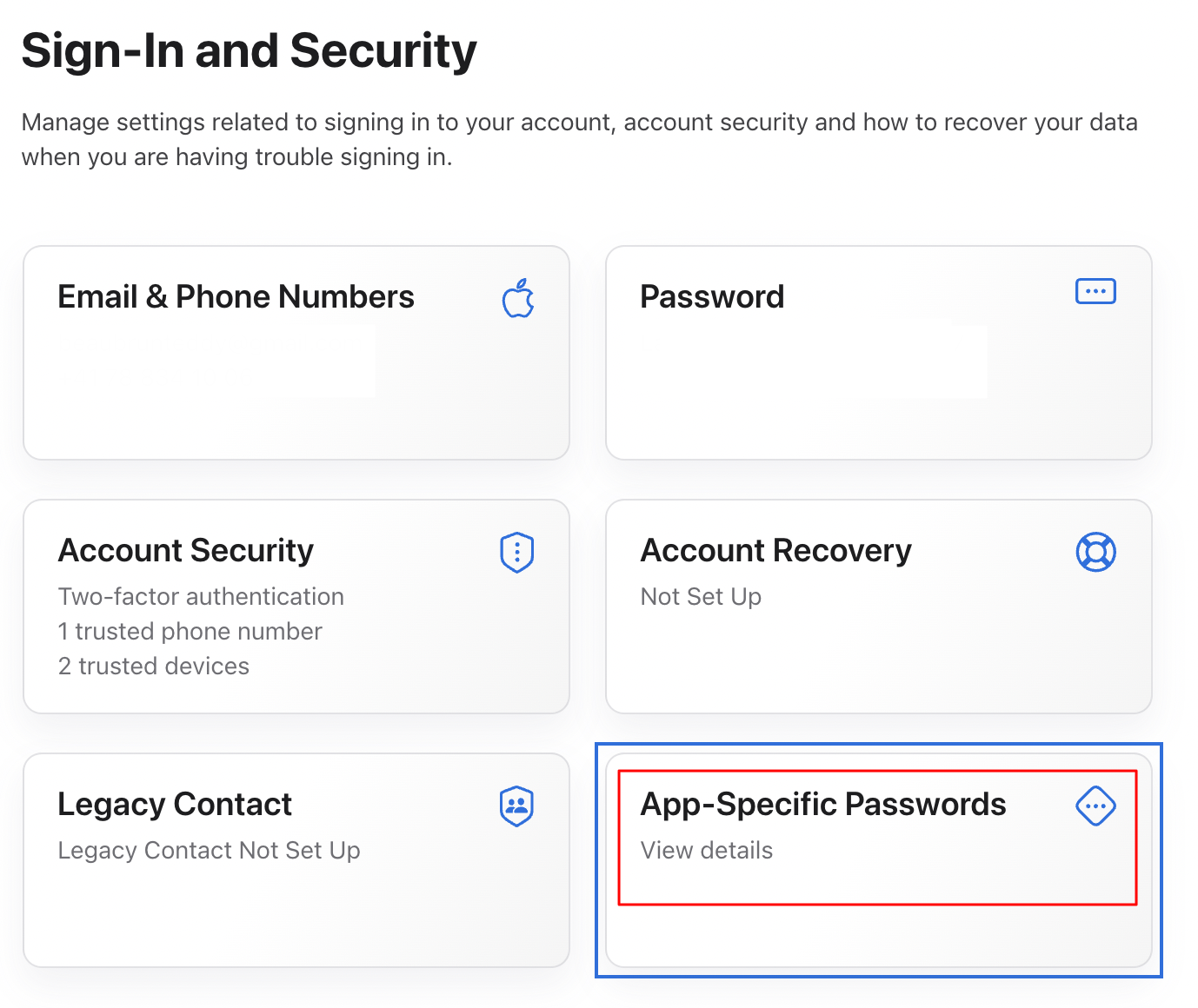The image size is (1198, 1008).
Task: Open the Account Recovery heading
Action: click(x=775, y=551)
